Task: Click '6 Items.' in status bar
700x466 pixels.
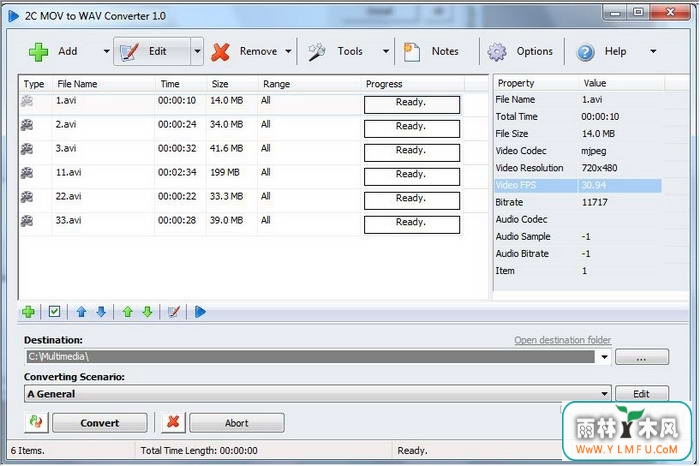Action: (x=28, y=451)
